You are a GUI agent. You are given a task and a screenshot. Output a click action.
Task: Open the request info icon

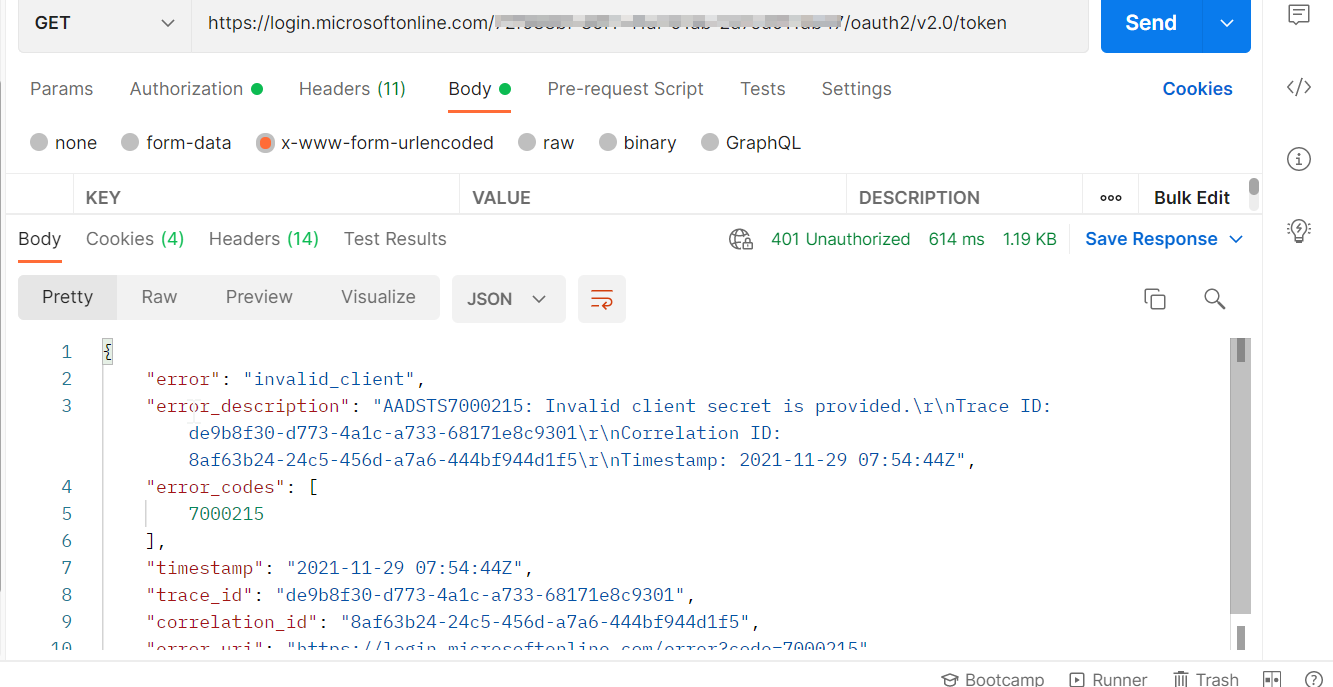point(1298,159)
